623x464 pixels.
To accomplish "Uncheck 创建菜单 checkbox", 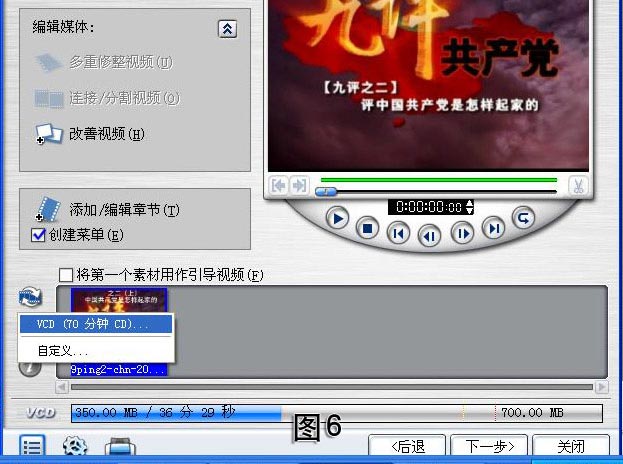I will [x=39, y=235].
